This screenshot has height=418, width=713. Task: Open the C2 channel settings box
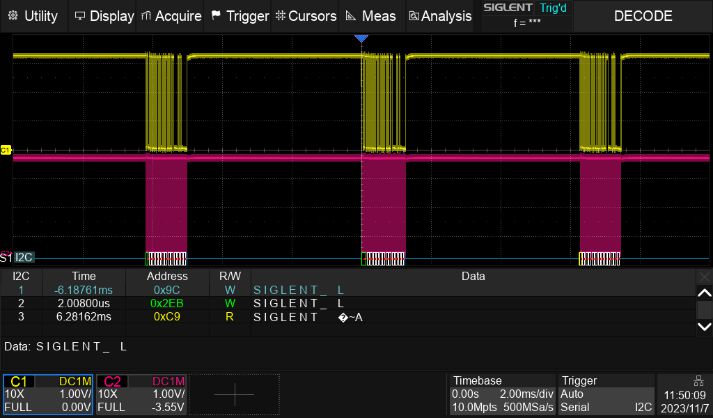click(141, 394)
